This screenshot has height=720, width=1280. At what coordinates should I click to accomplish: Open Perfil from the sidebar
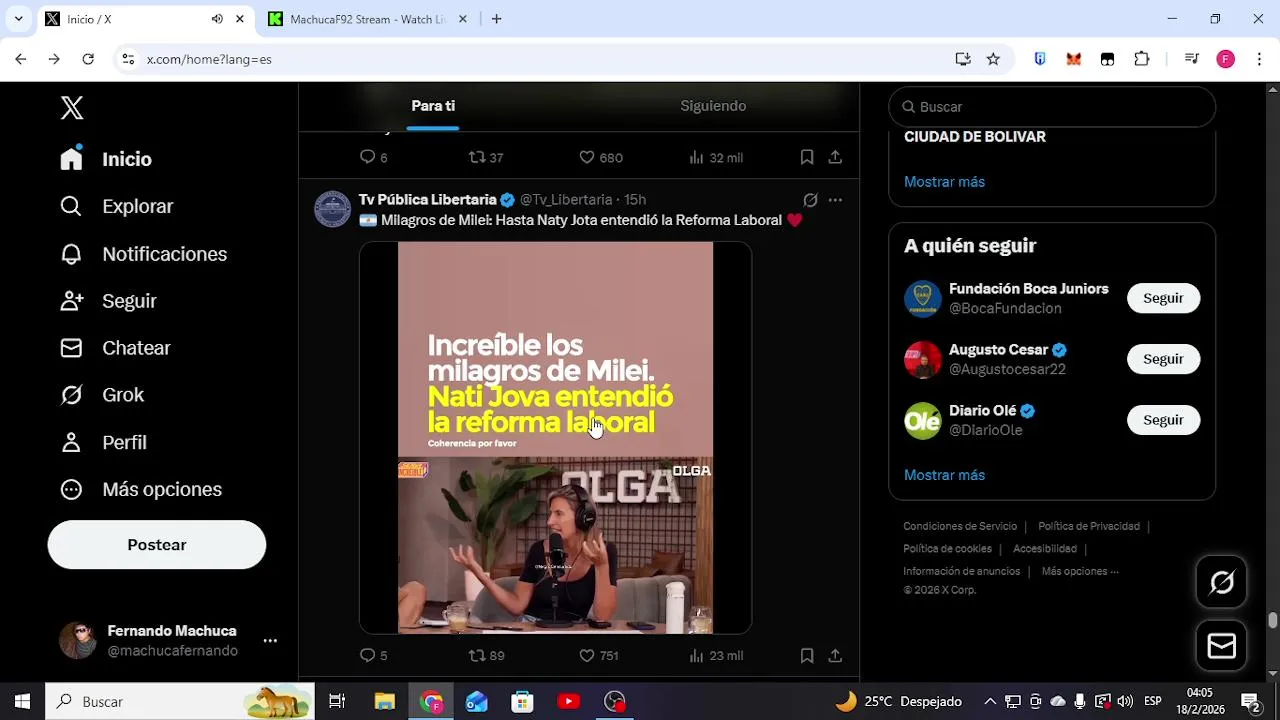tap(103, 442)
